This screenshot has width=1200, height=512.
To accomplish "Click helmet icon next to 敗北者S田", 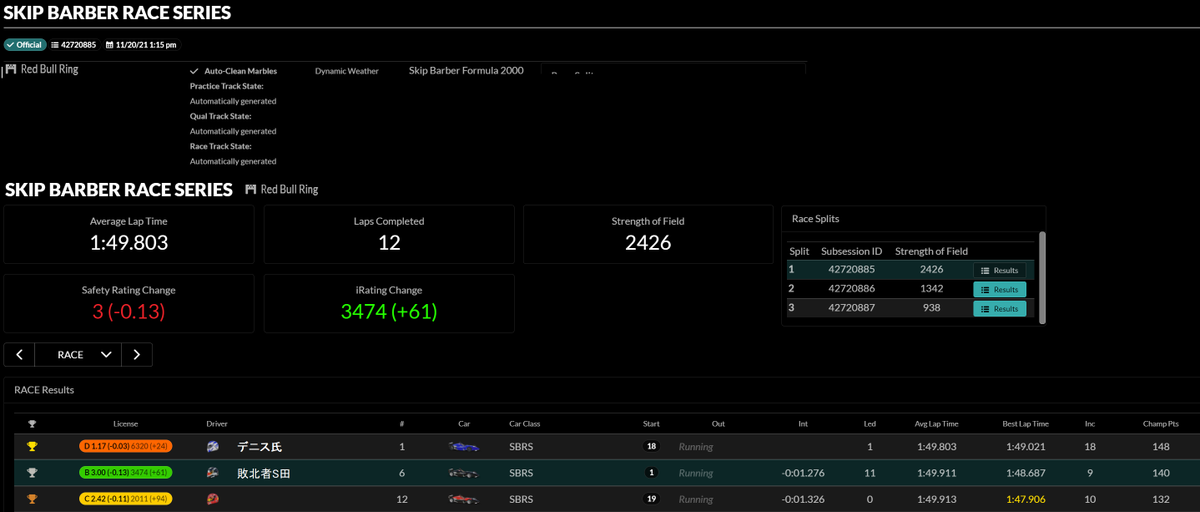I will click(212, 473).
